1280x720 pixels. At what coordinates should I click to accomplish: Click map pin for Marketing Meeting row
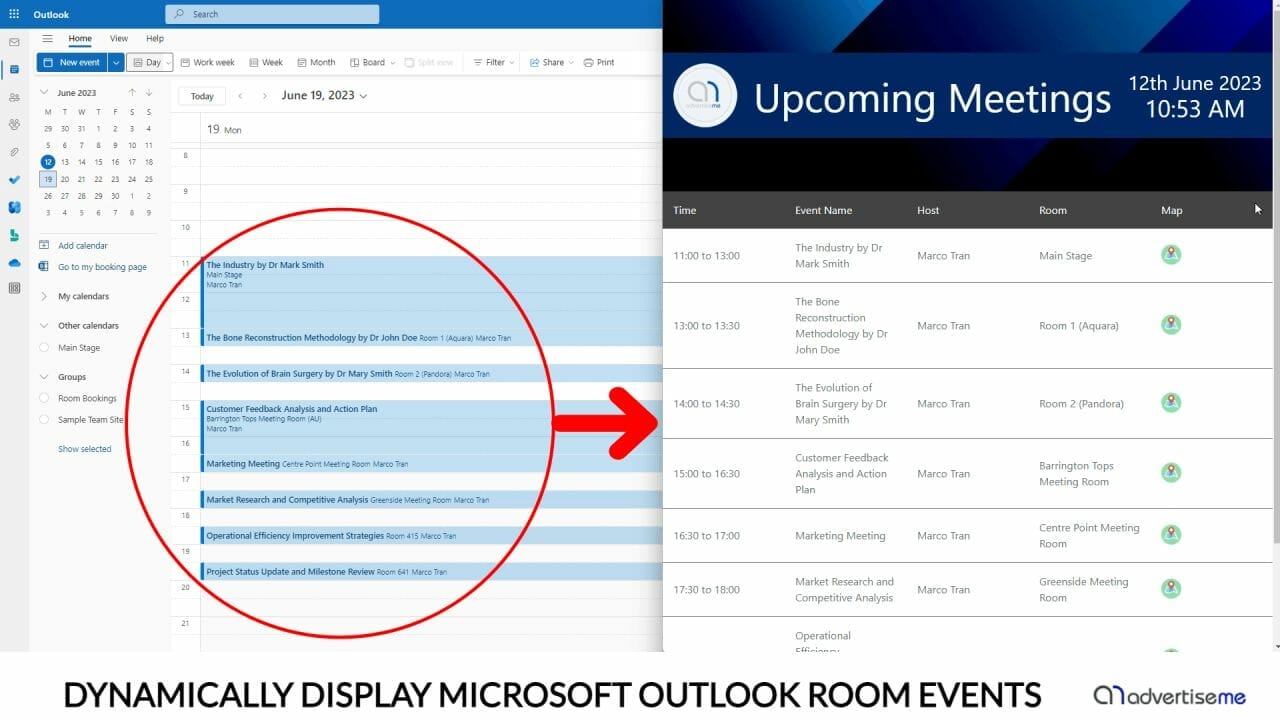point(1171,535)
